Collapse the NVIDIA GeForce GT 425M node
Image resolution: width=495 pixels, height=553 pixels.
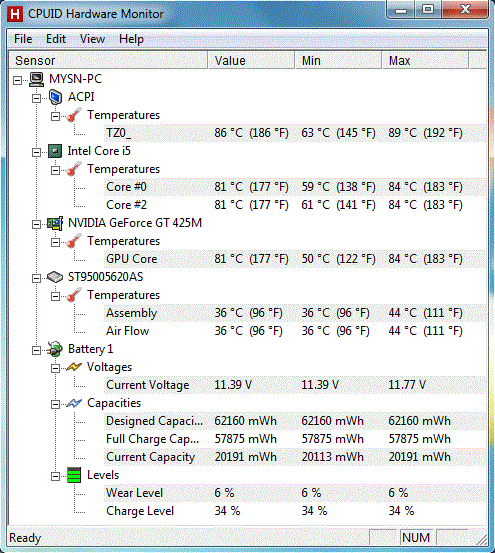36,224
